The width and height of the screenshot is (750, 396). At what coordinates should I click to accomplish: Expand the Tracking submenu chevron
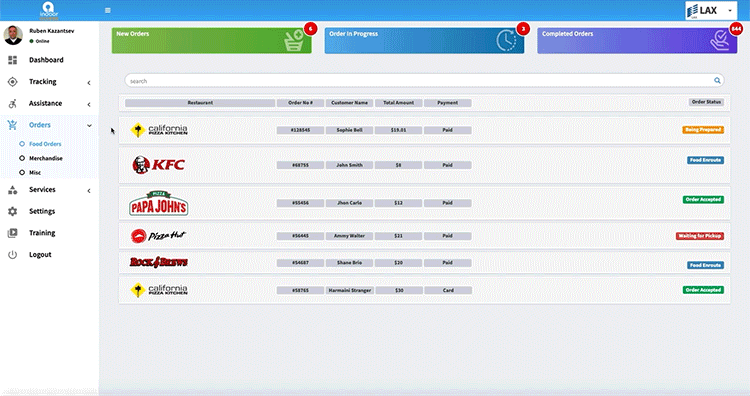(x=89, y=83)
